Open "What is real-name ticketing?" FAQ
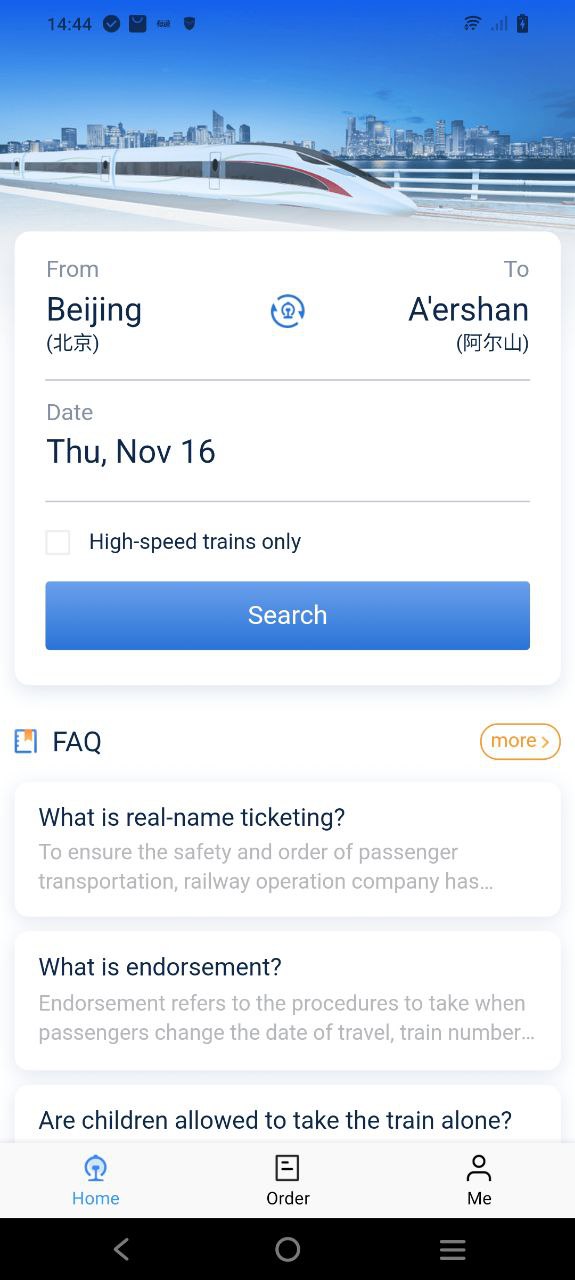This screenshot has height=1280, width=575. pyautogui.click(x=288, y=849)
